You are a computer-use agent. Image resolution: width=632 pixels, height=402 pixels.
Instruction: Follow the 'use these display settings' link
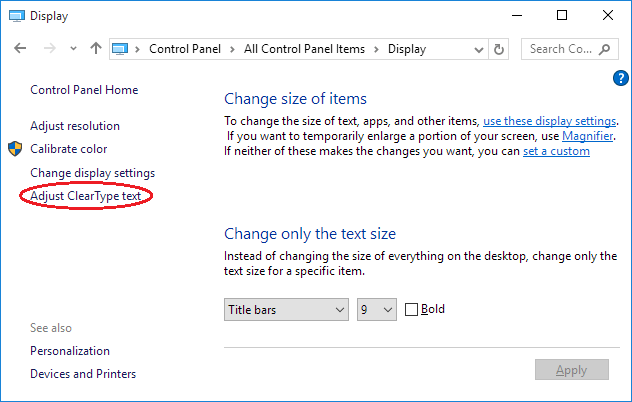tap(550, 120)
